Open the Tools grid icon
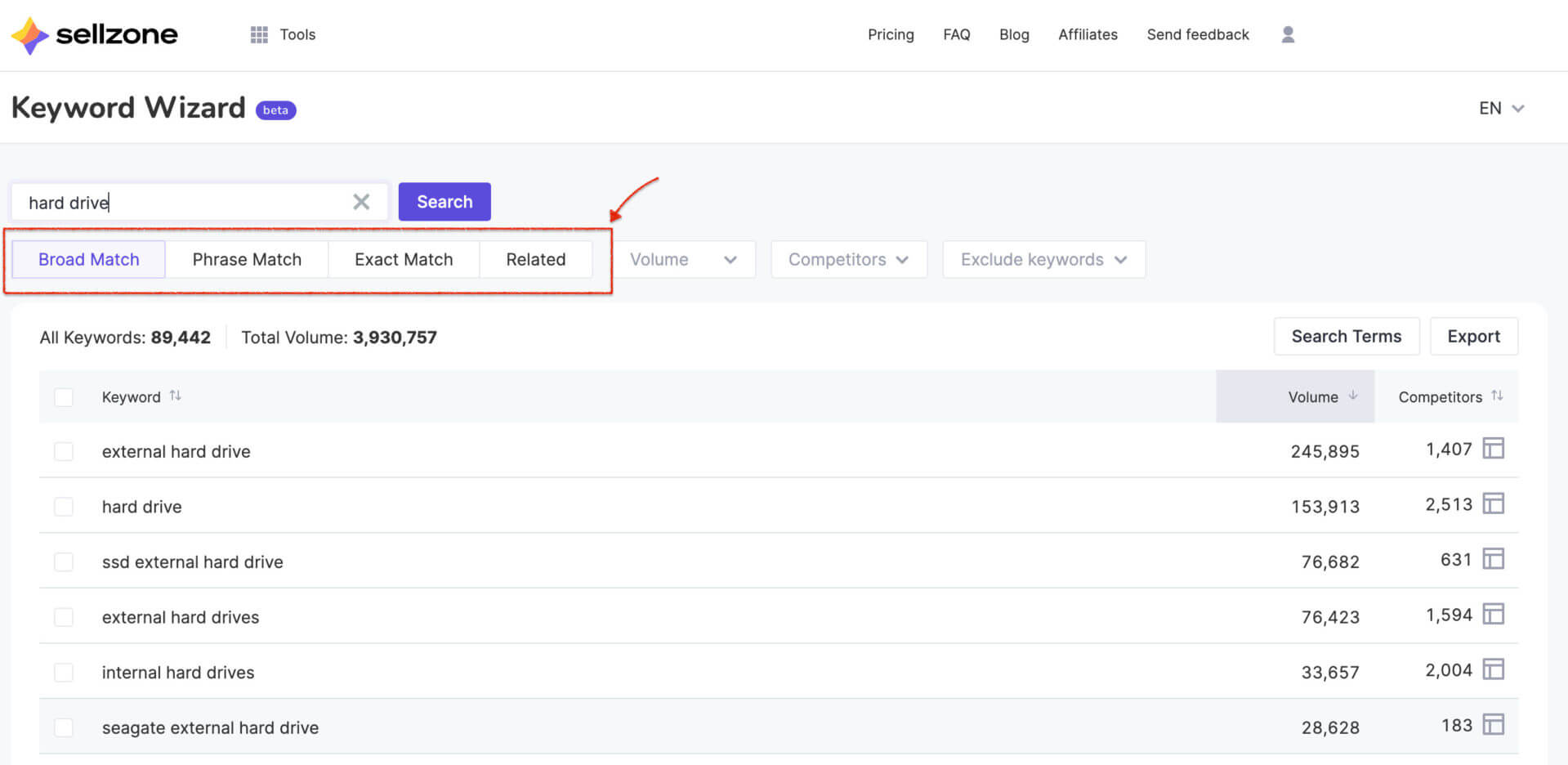Image resolution: width=1568 pixels, height=765 pixels. coord(259,34)
